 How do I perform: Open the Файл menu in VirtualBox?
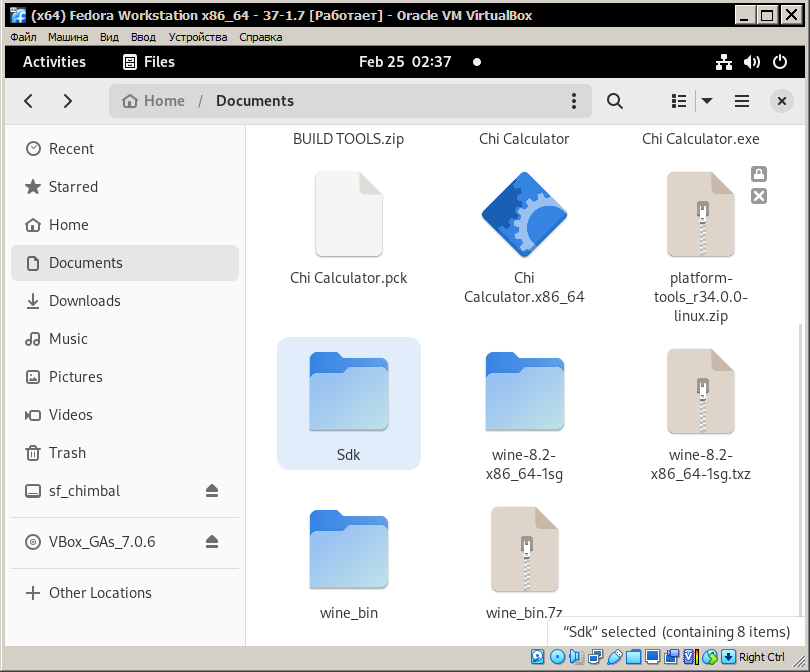click(x=23, y=37)
